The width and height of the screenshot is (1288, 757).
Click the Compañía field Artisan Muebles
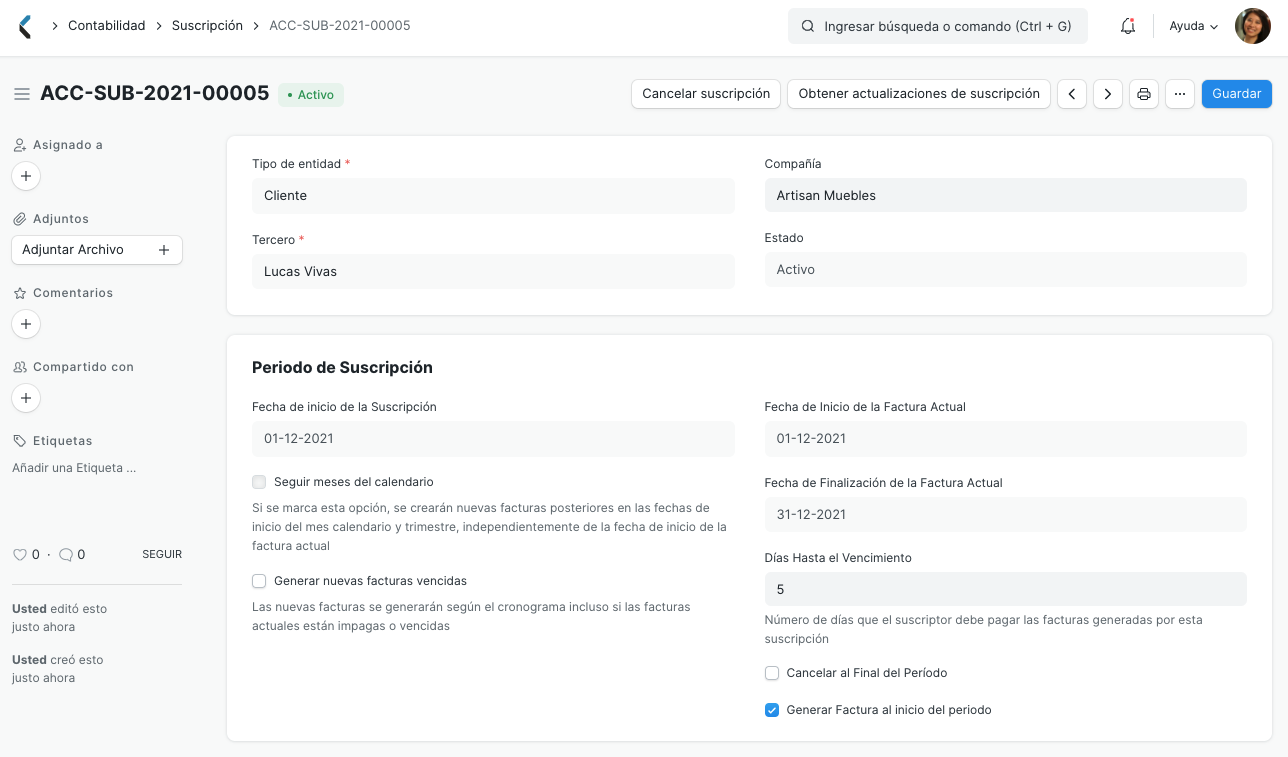1006,196
